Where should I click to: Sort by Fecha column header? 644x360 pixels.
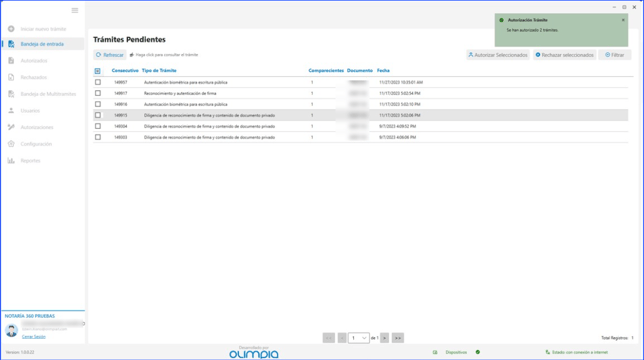pyautogui.click(x=383, y=71)
